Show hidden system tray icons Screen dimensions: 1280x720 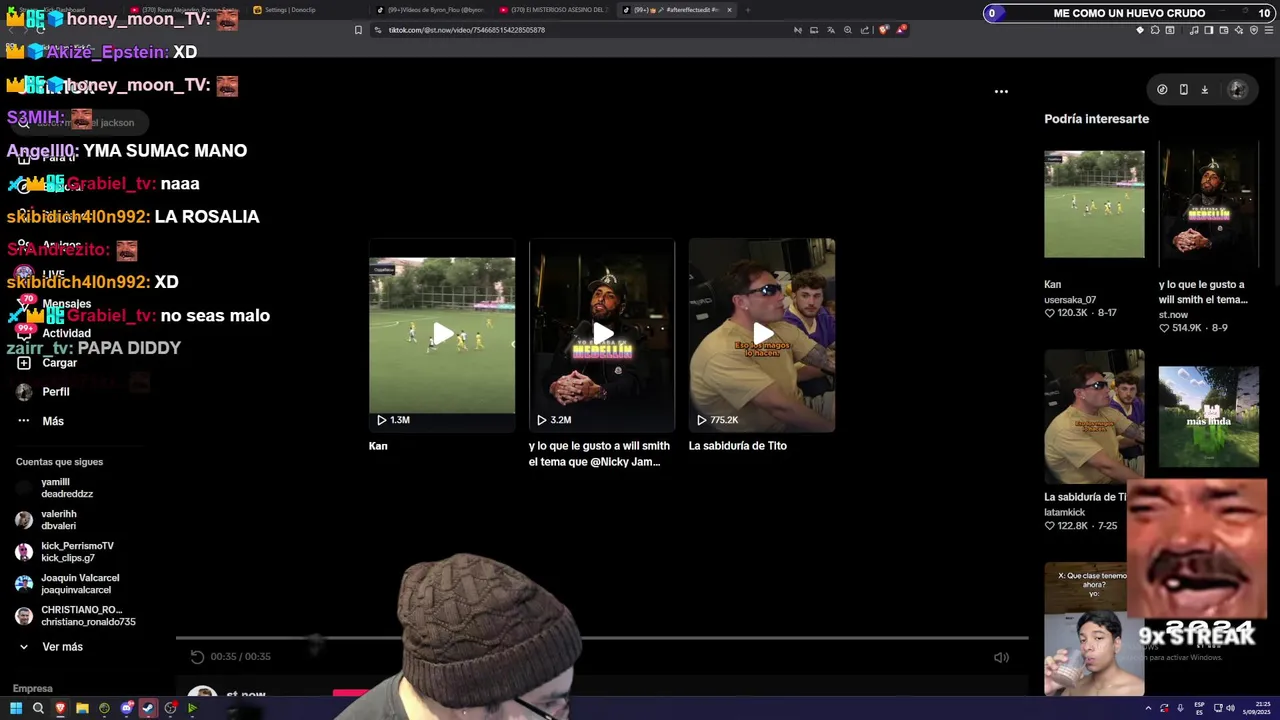tap(1147, 708)
